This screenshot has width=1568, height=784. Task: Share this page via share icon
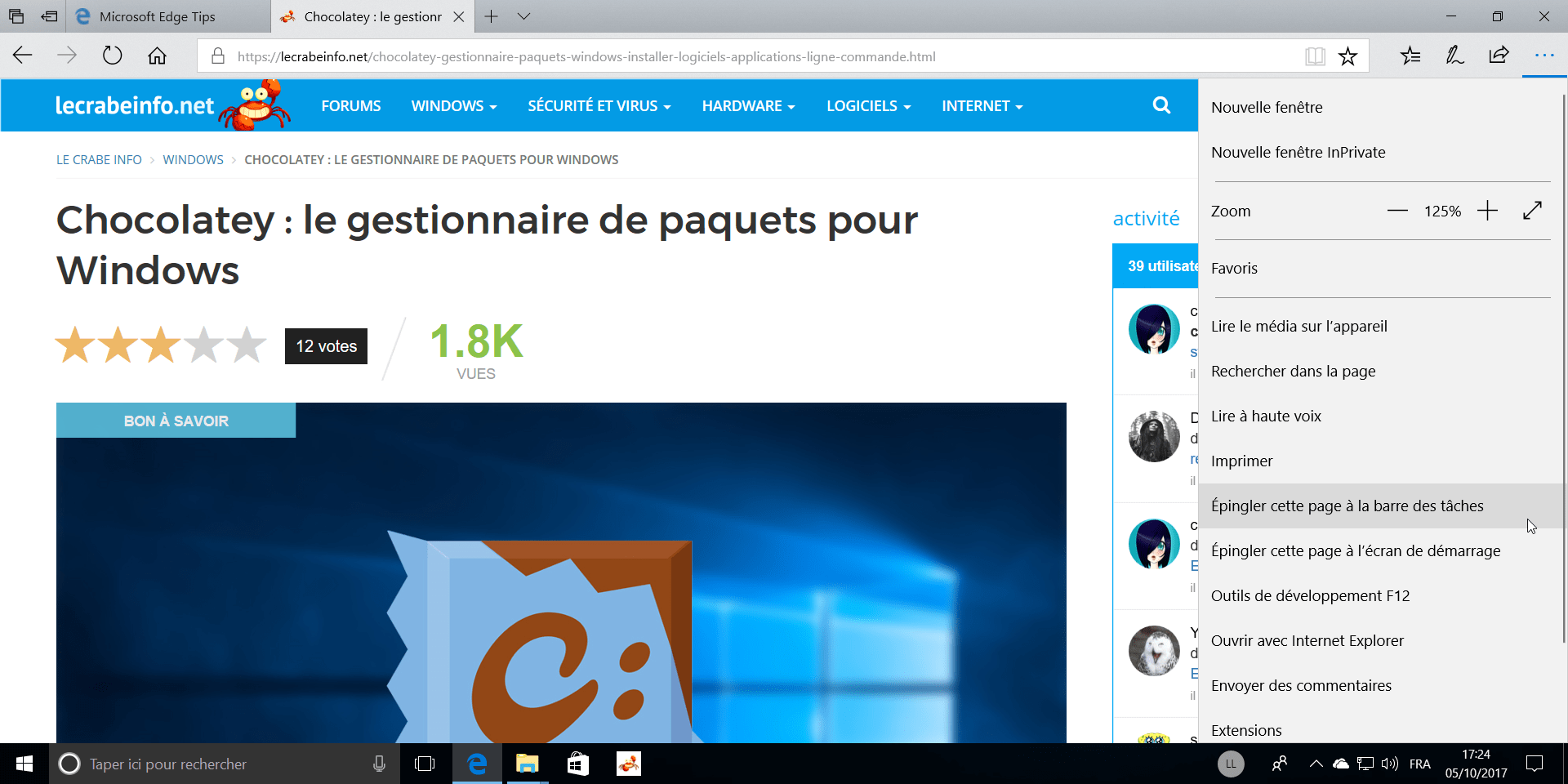pyautogui.click(x=1499, y=56)
